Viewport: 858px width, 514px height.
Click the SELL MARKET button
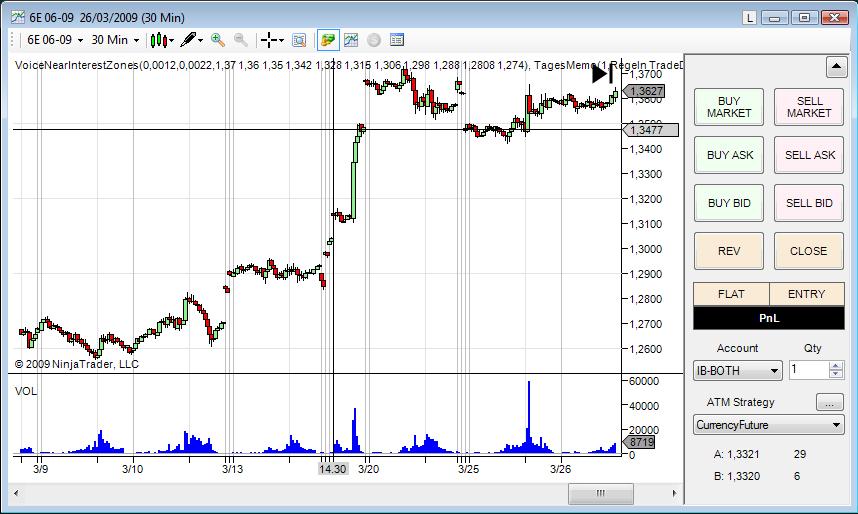809,107
